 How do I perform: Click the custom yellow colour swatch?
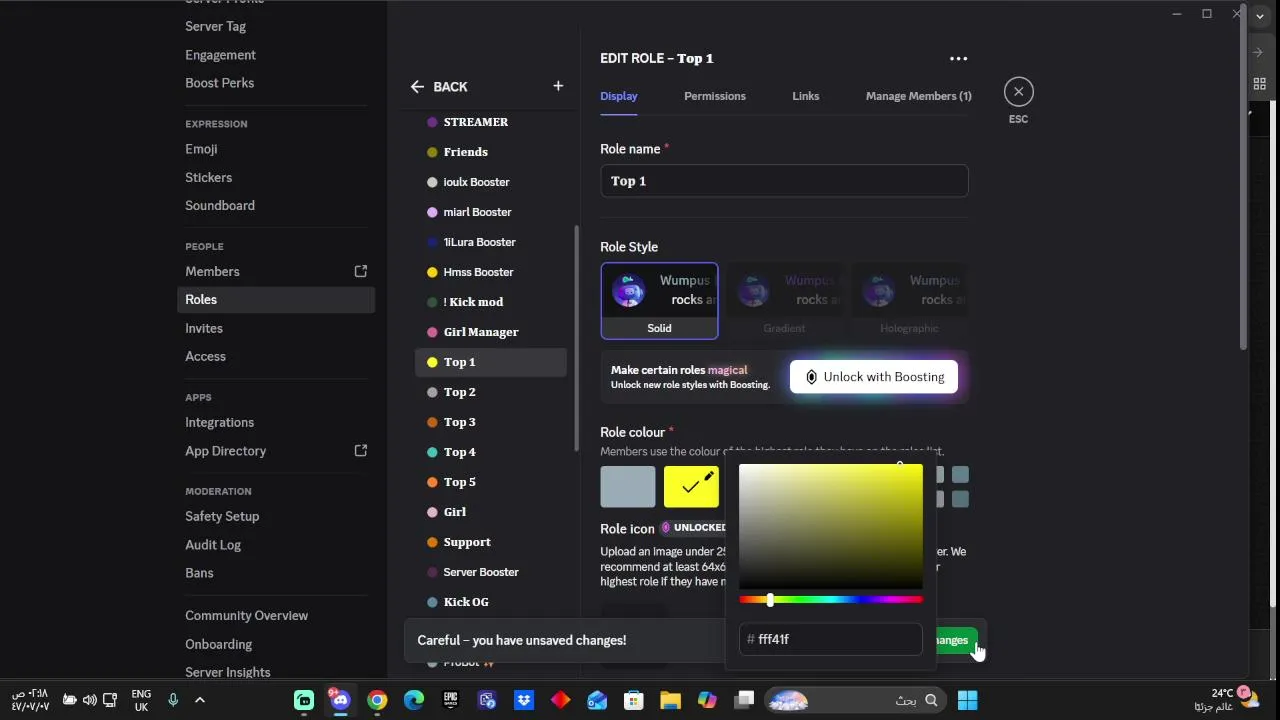[x=691, y=487]
